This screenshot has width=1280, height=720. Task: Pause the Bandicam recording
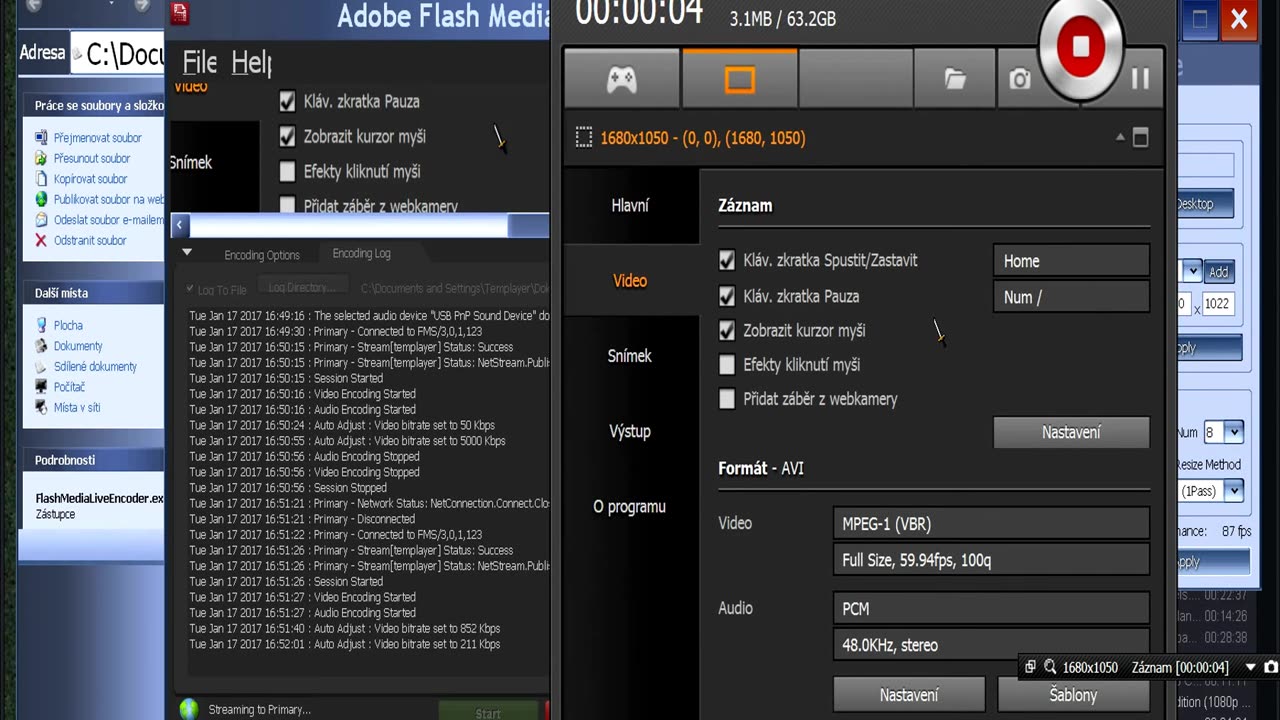(1140, 79)
